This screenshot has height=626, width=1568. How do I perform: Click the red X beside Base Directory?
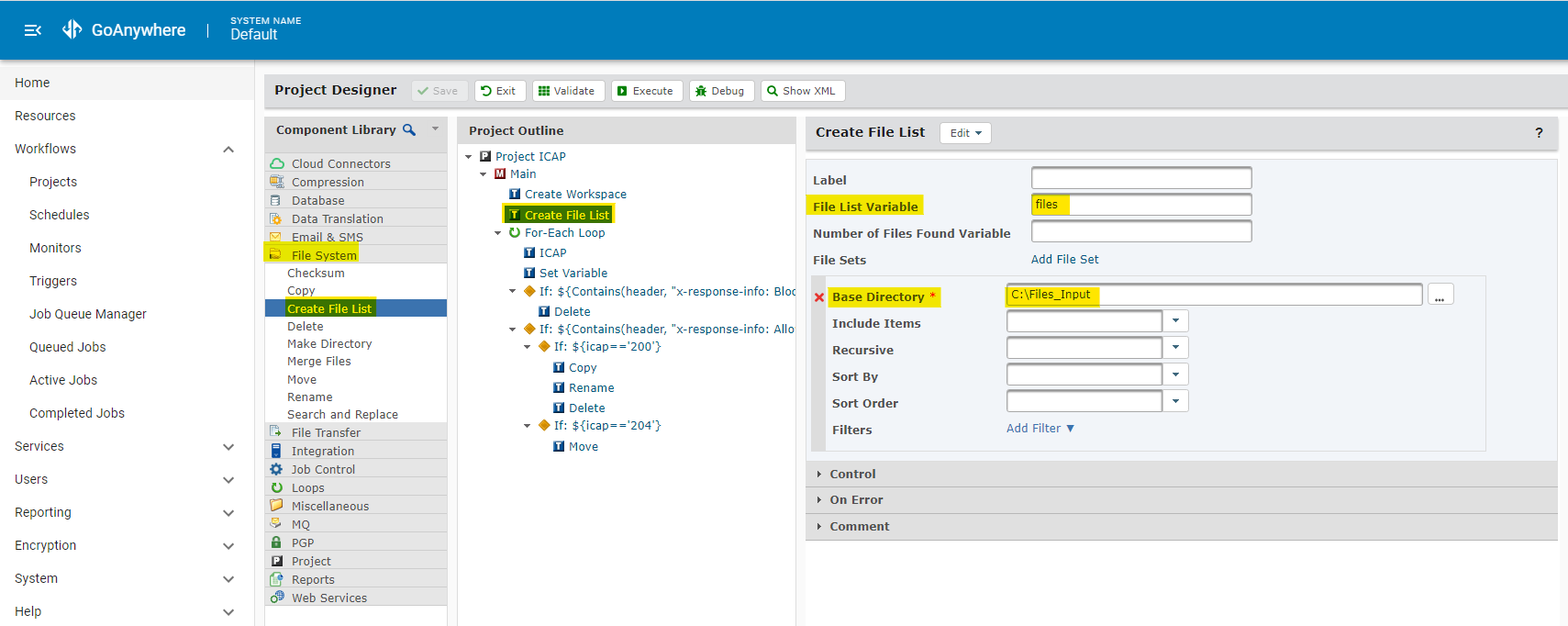point(819,297)
